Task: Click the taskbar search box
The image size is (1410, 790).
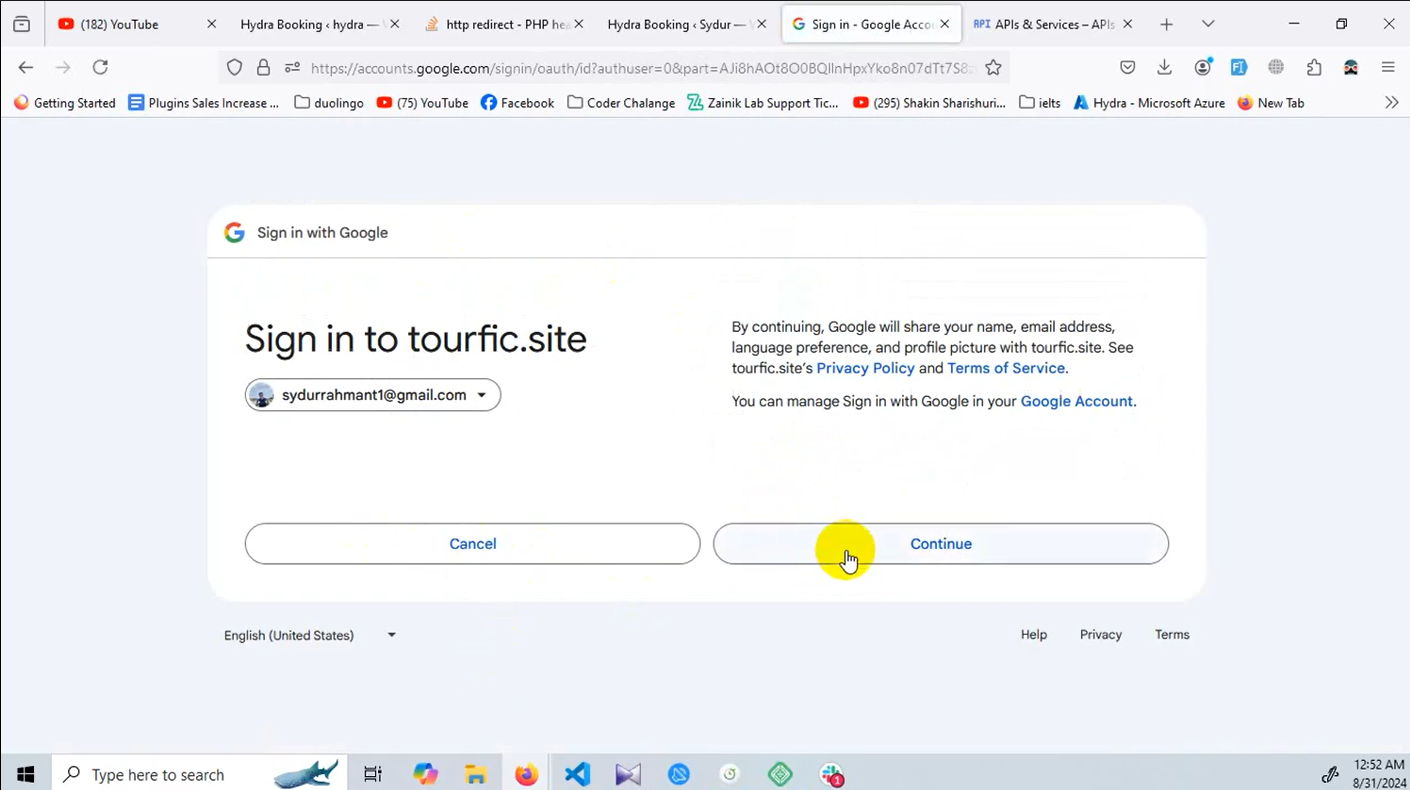Action: [x=200, y=774]
